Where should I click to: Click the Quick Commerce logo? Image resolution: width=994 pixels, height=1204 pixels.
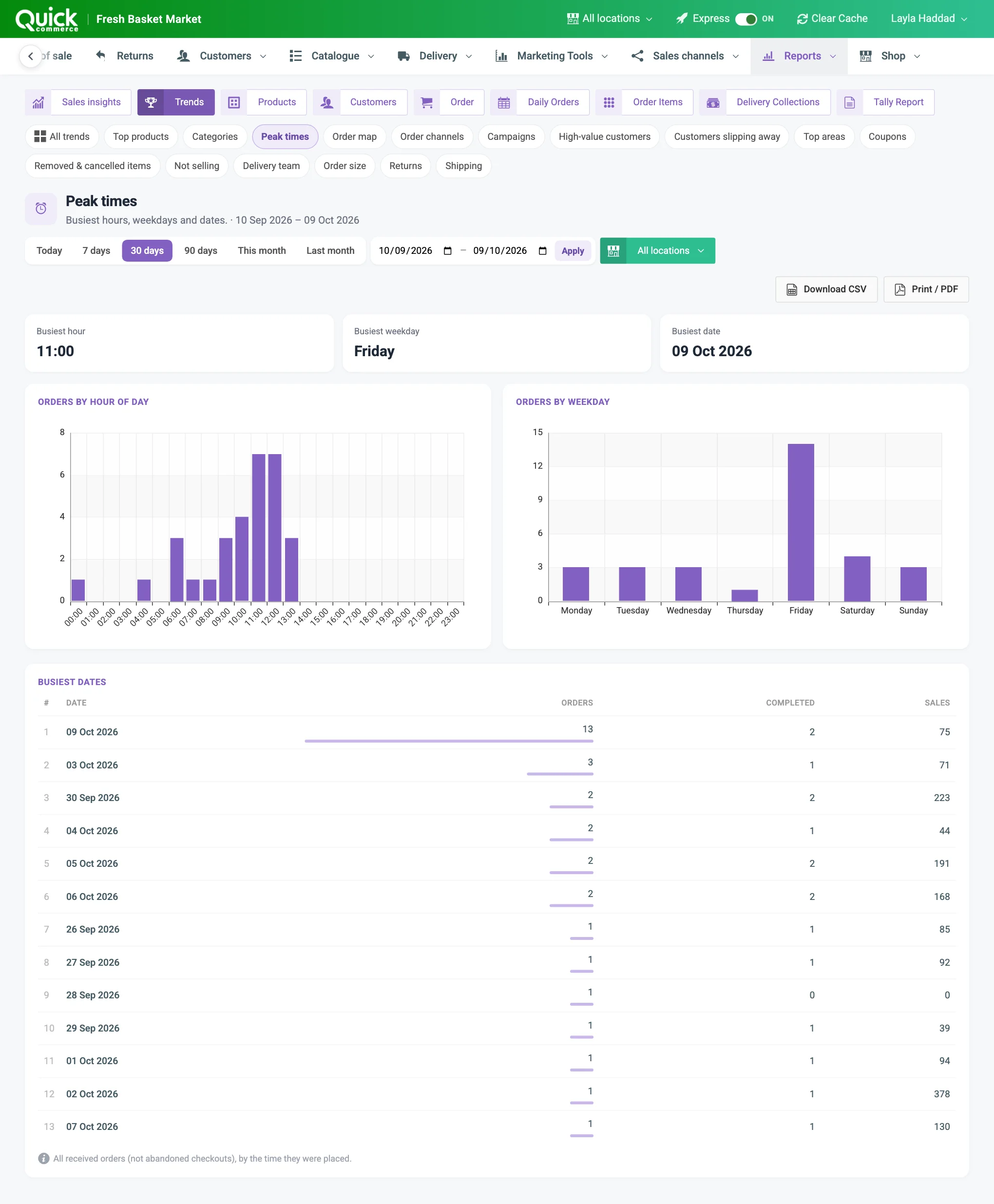click(x=46, y=19)
